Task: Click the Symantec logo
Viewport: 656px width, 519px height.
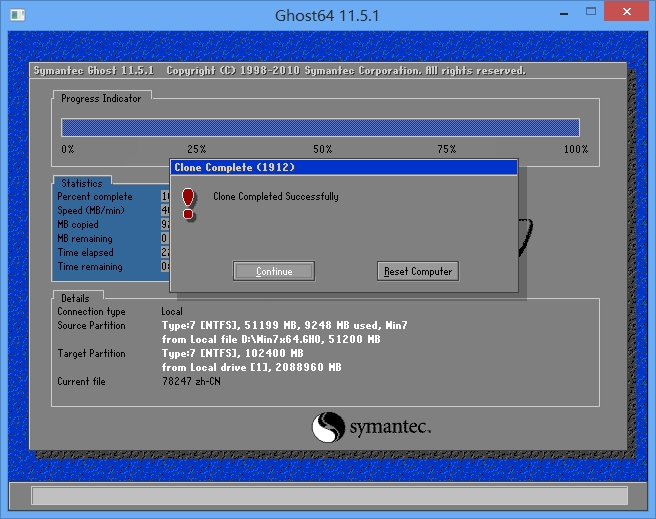Action: point(371,427)
